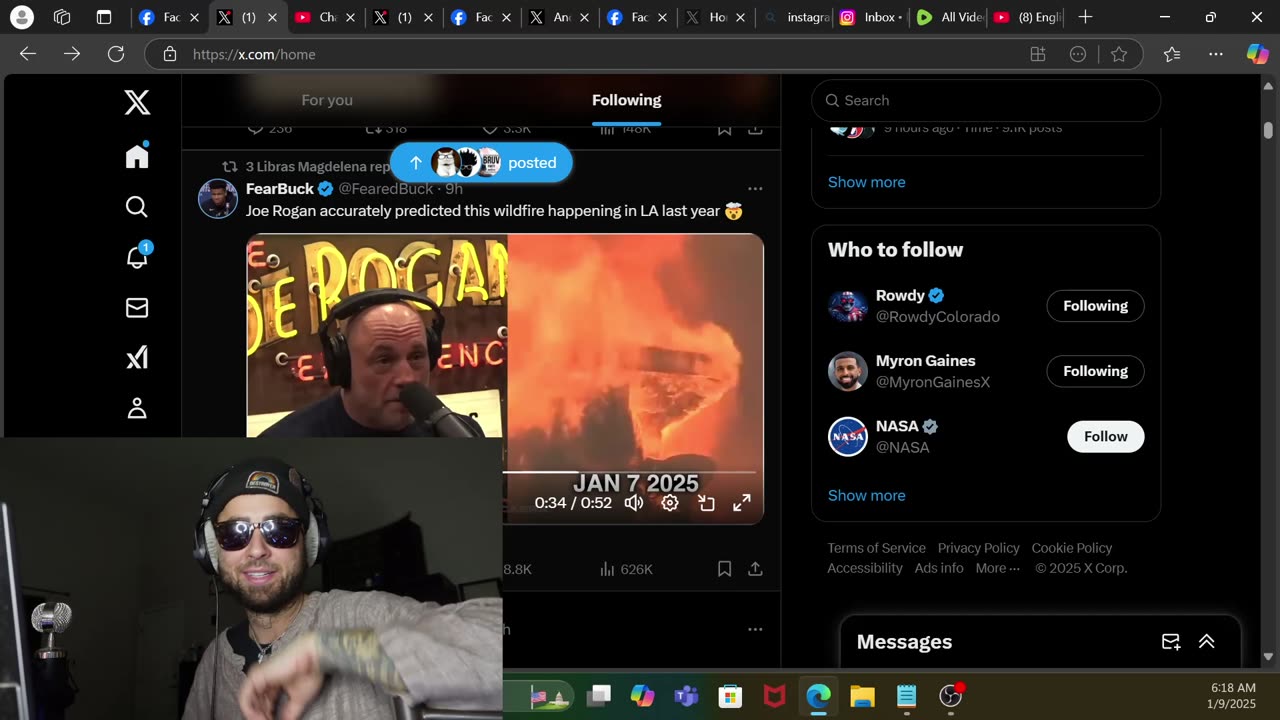
Task: Add page to favorites star
Action: (x=1119, y=54)
